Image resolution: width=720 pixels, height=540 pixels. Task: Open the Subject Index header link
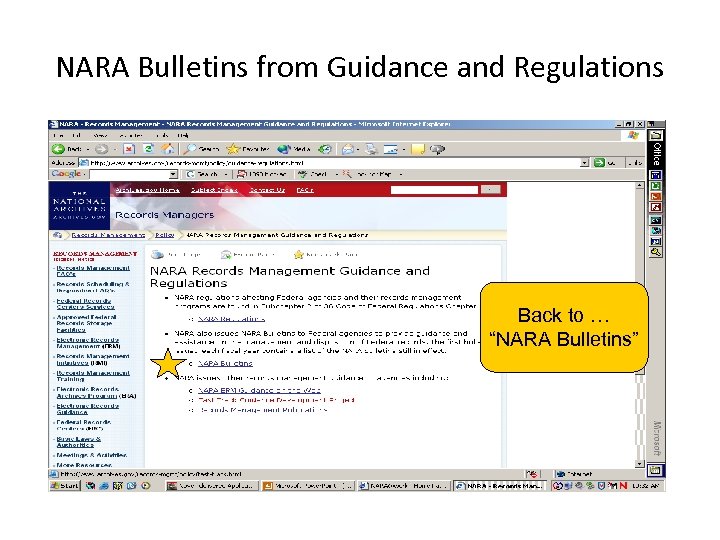point(214,190)
